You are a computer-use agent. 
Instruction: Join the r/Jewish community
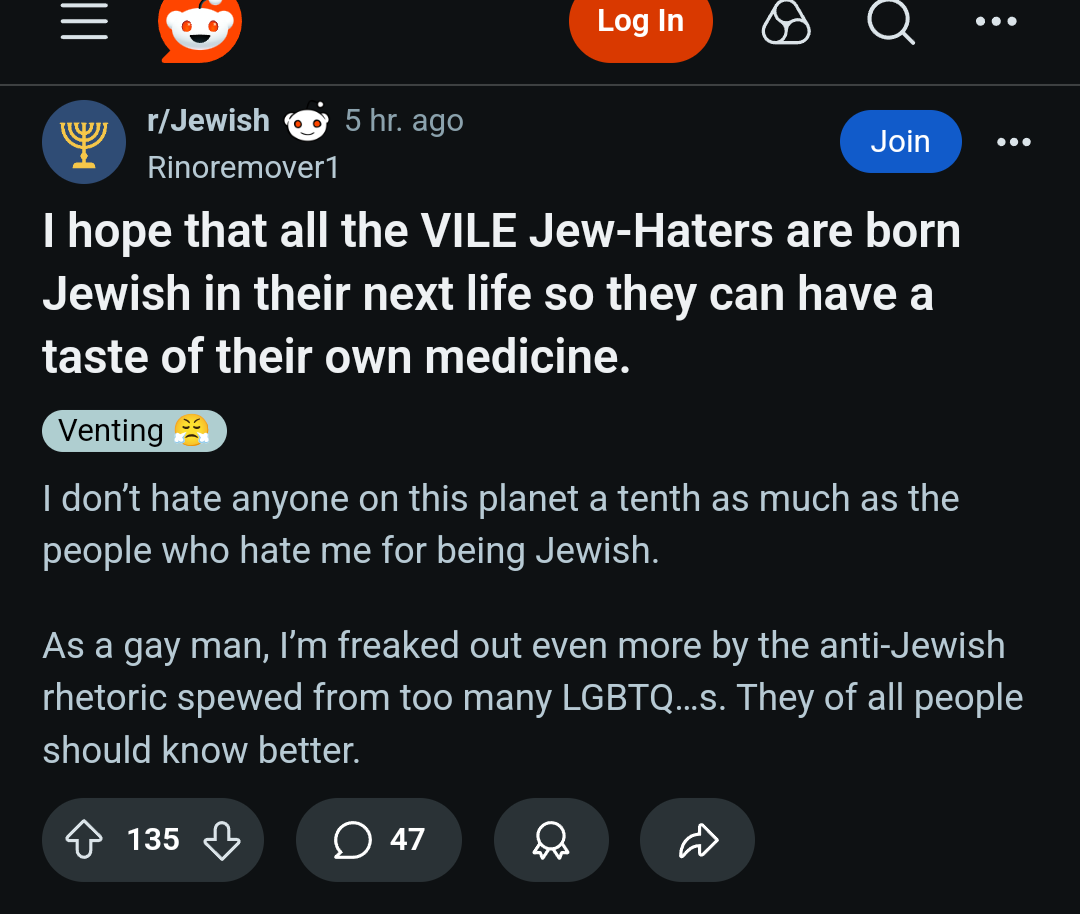coord(900,141)
